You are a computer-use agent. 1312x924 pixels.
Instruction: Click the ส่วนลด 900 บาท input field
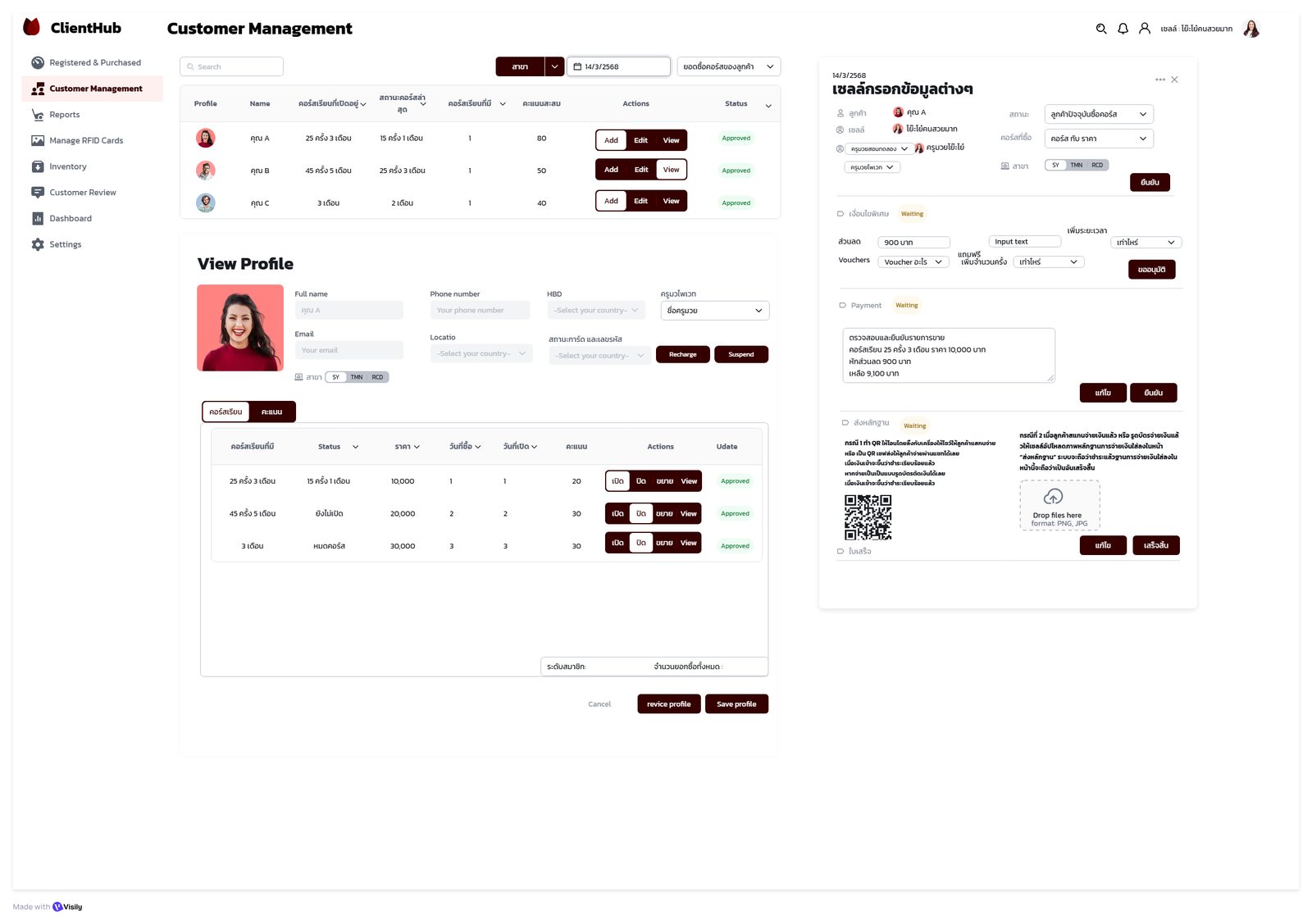[913, 243]
